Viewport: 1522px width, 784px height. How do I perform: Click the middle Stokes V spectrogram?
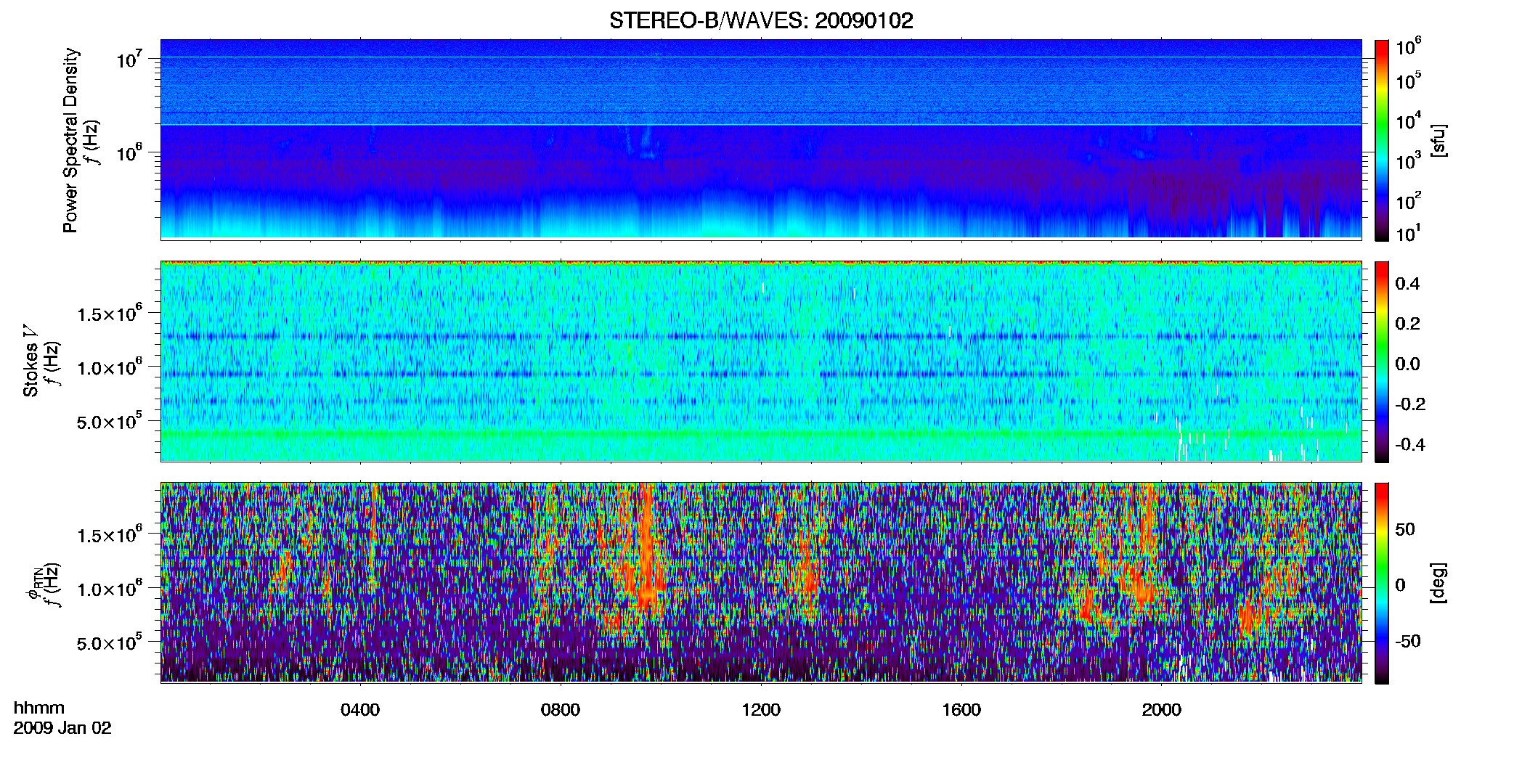pos(761,361)
